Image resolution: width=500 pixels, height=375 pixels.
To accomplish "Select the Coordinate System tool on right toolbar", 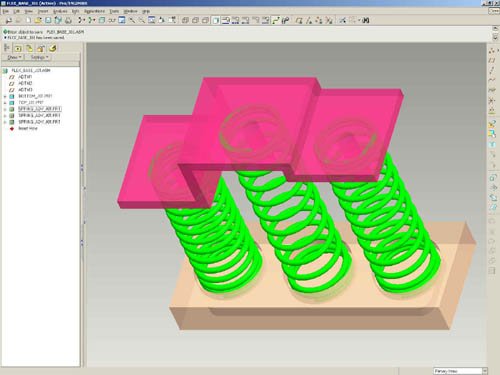I will 492,100.
